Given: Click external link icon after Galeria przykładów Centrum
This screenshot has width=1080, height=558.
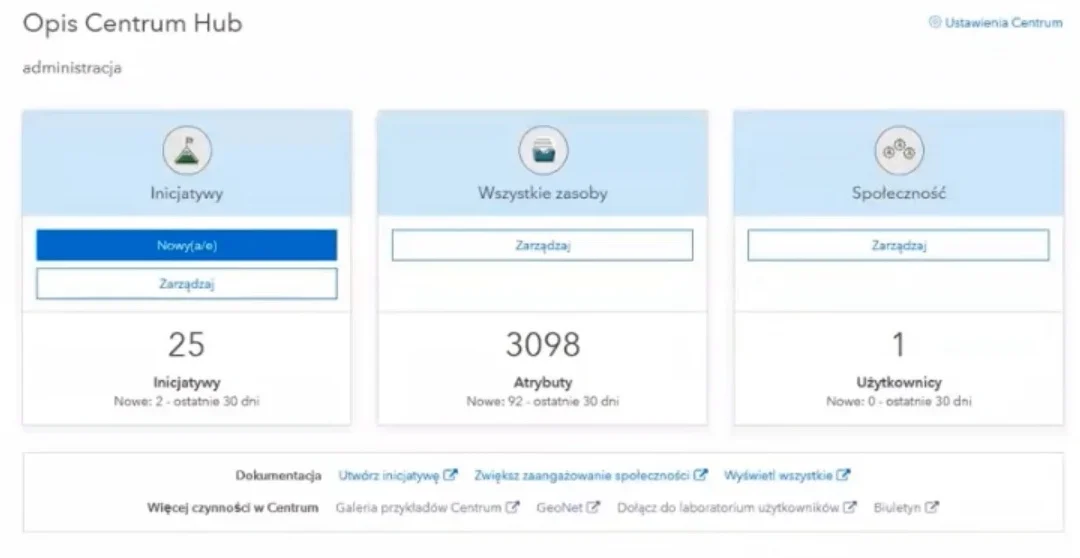Looking at the screenshot, I should pos(512,508).
